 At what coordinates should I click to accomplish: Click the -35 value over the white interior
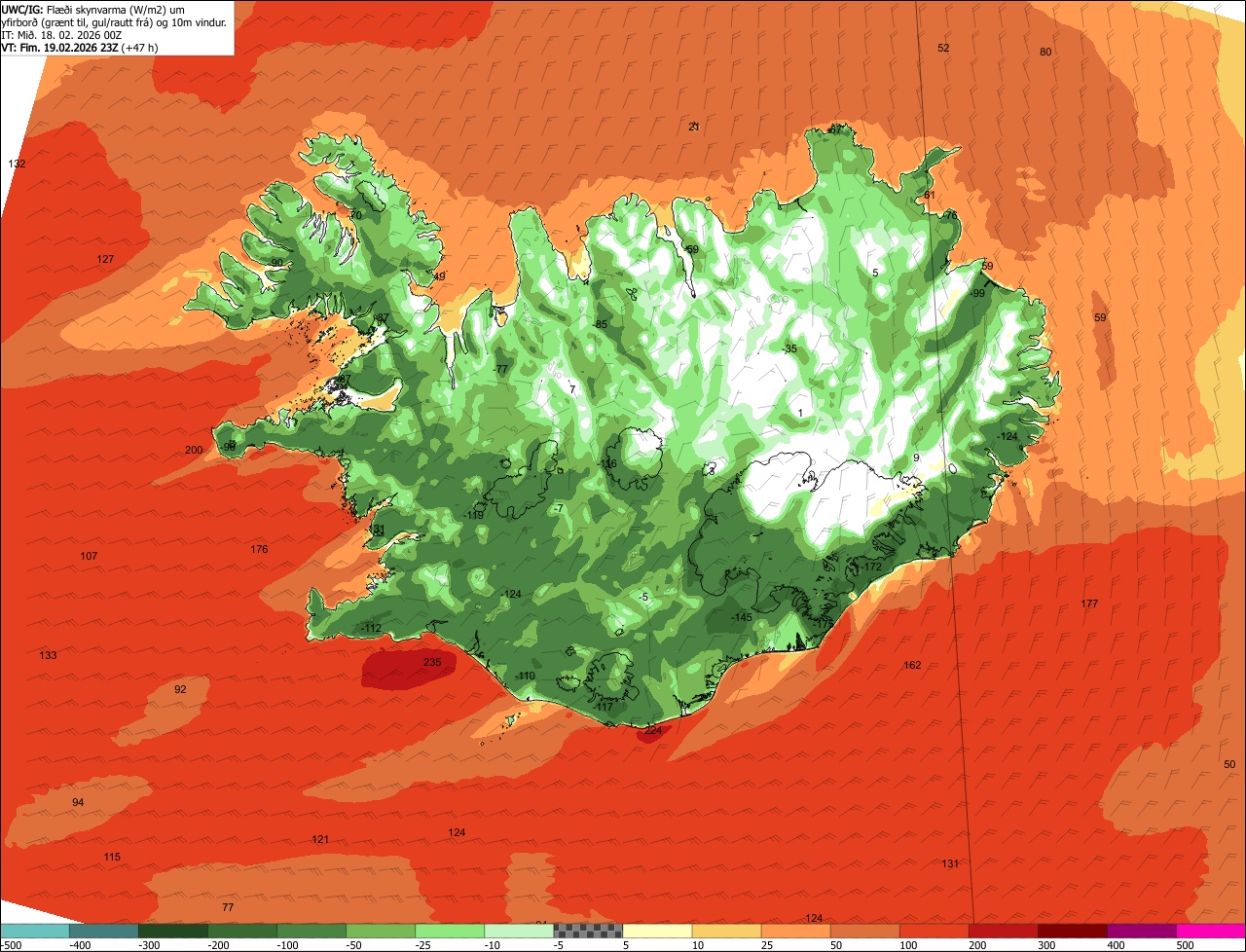(789, 348)
